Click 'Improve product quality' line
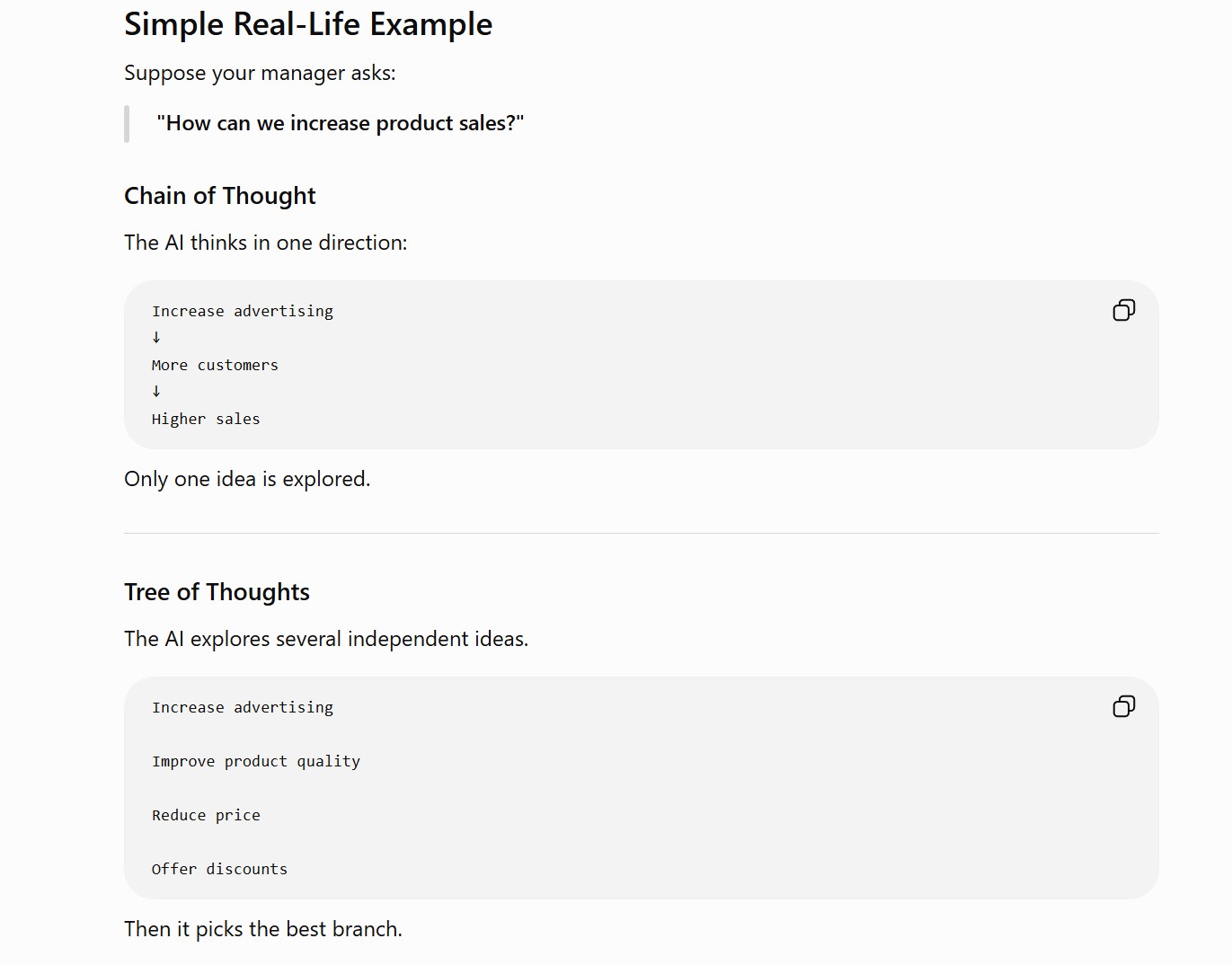The height and width of the screenshot is (965, 1232). pos(256,761)
